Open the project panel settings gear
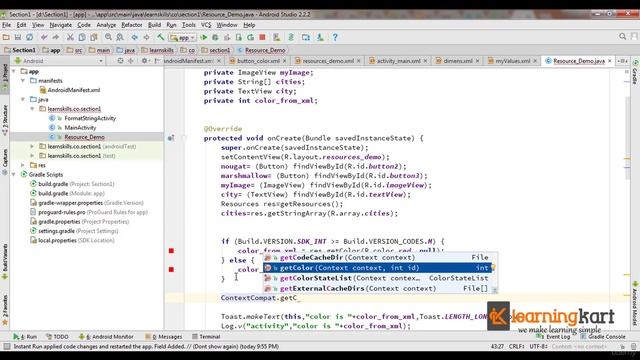This screenshot has width=640, height=360. 144,61
